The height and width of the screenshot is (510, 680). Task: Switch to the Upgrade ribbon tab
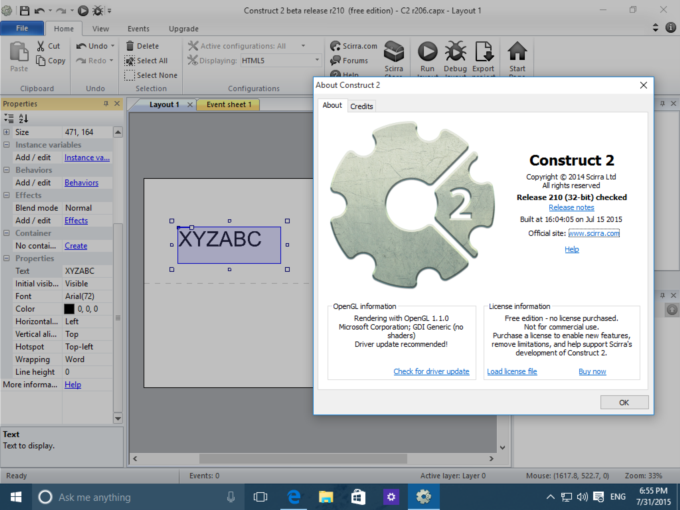183,29
